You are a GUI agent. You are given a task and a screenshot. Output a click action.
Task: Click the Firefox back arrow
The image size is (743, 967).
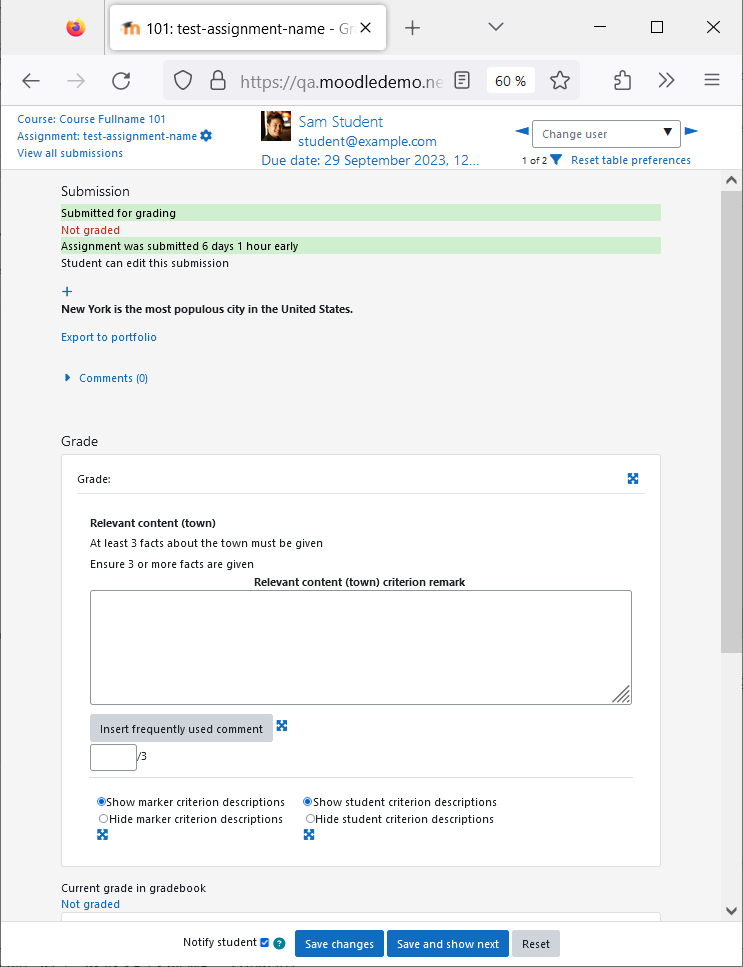coord(31,81)
